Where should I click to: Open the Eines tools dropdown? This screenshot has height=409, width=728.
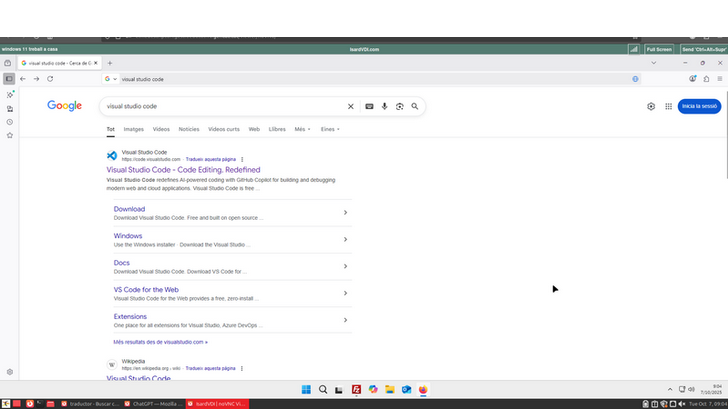point(330,129)
